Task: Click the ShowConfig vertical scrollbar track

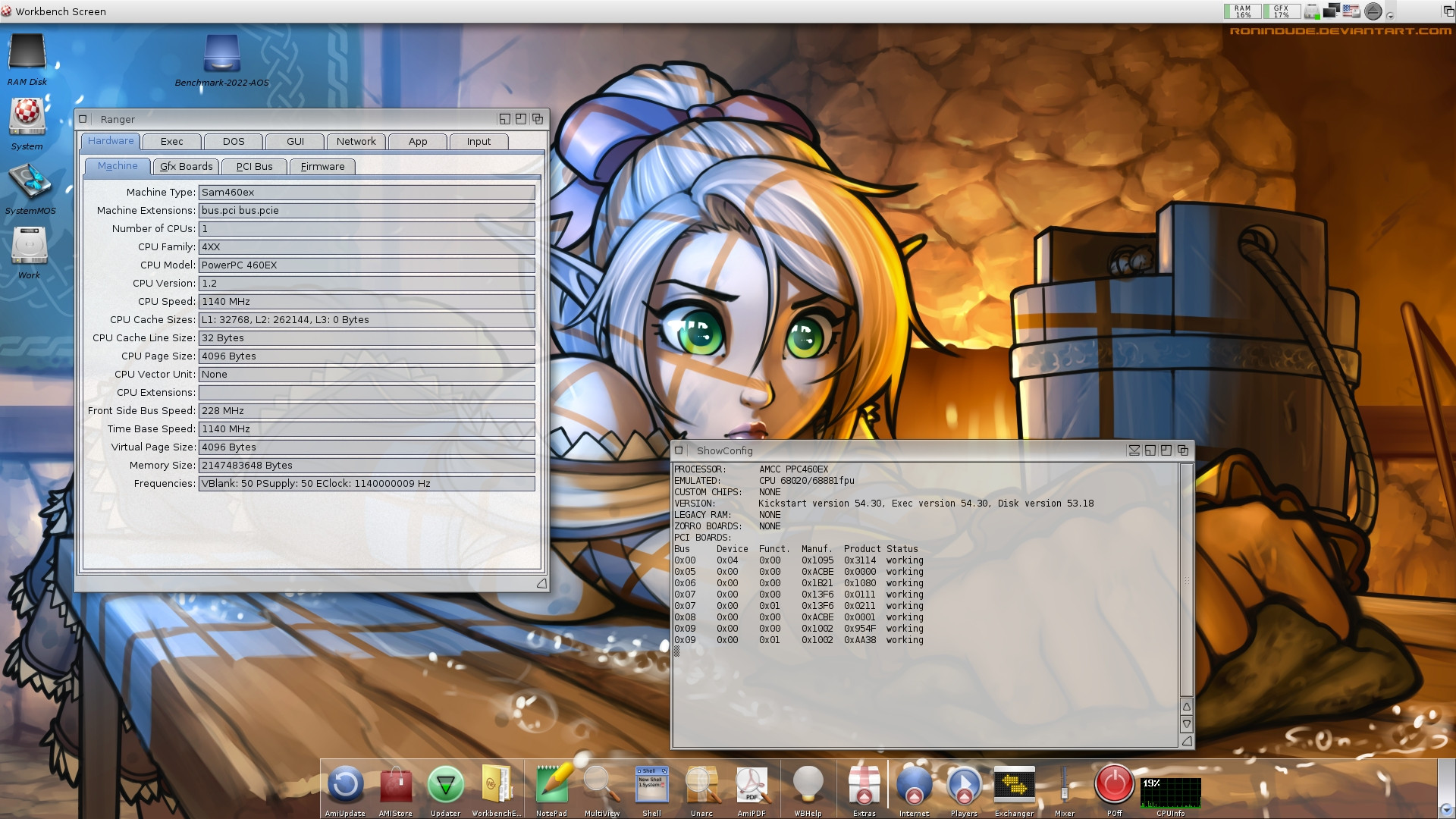Action: tap(1187, 580)
